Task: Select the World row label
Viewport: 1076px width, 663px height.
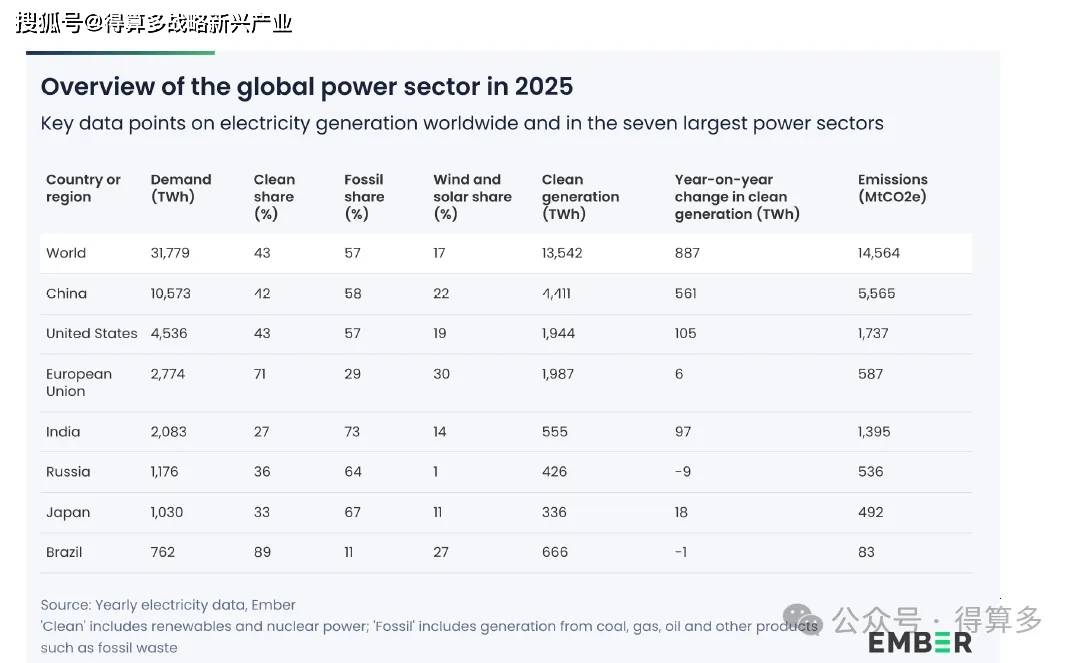Action: point(66,253)
